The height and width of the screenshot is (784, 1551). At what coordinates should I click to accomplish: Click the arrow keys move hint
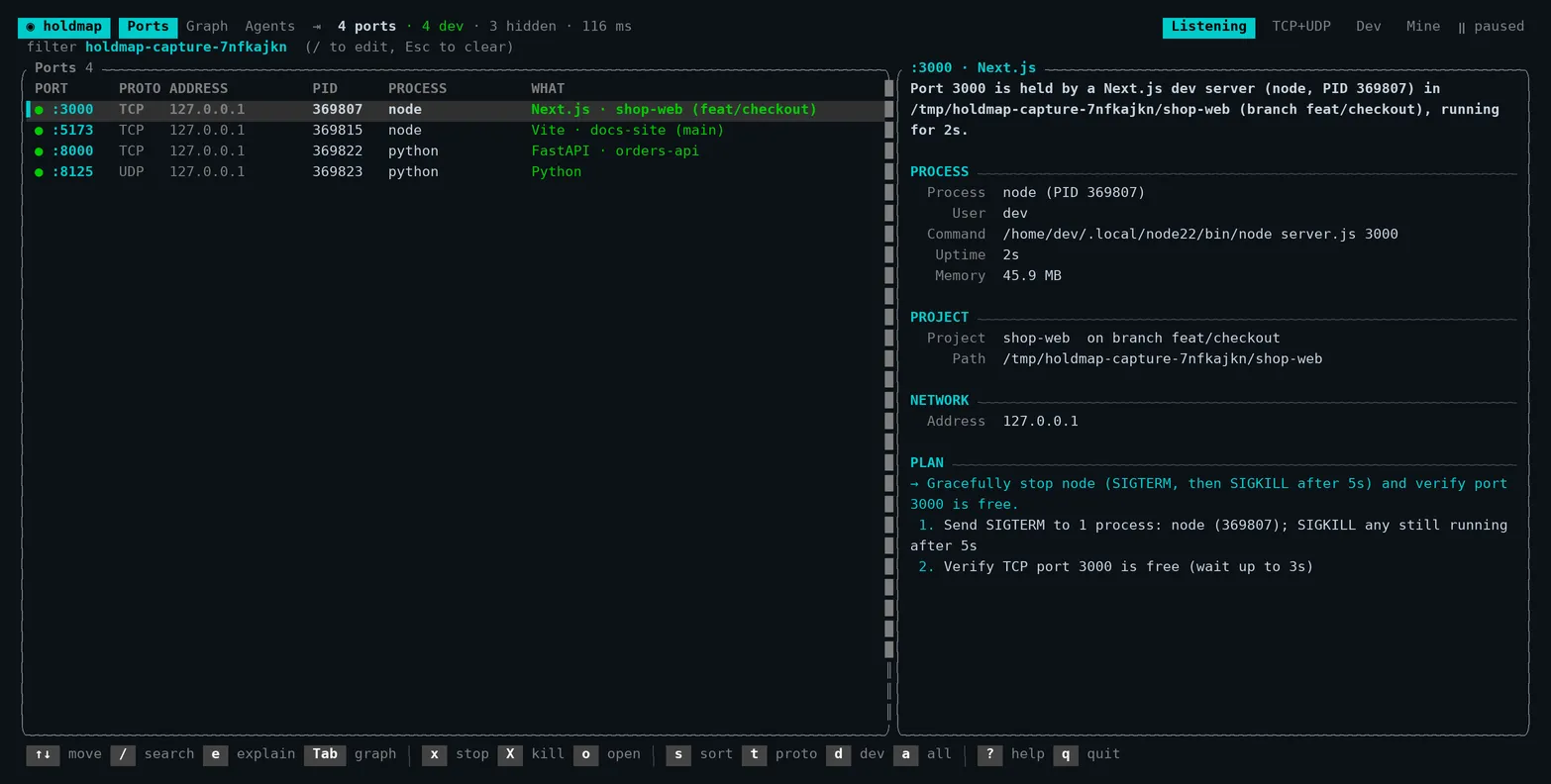point(64,754)
